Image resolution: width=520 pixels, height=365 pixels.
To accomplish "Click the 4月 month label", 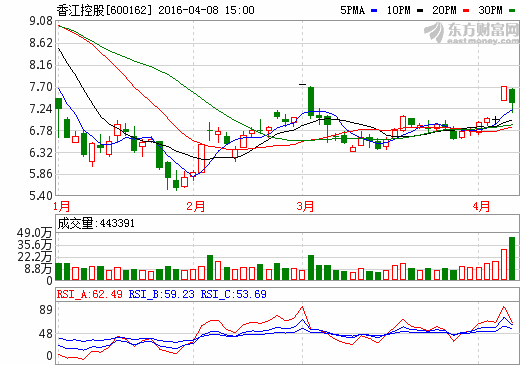I will point(481,206).
